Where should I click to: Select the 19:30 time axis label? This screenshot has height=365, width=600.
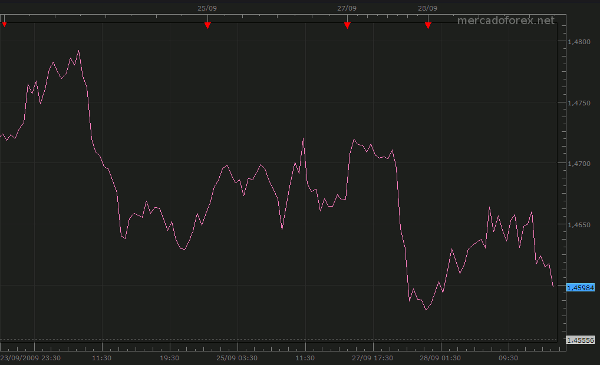[170, 358]
